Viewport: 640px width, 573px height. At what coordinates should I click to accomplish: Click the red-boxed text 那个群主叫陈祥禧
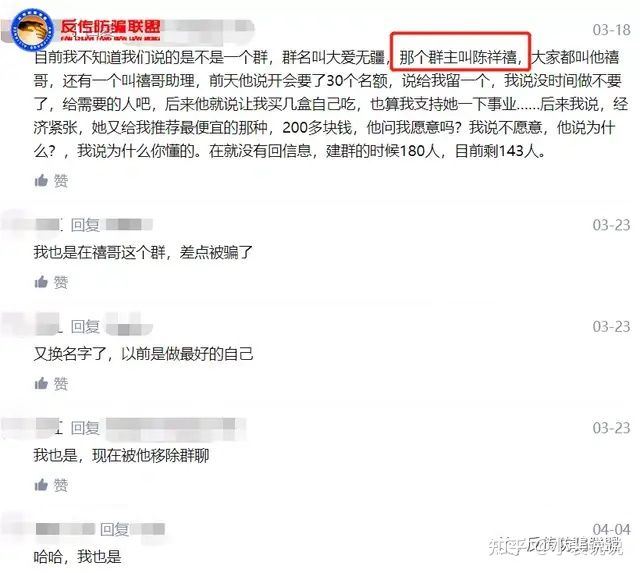pyautogui.click(x=460, y=56)
